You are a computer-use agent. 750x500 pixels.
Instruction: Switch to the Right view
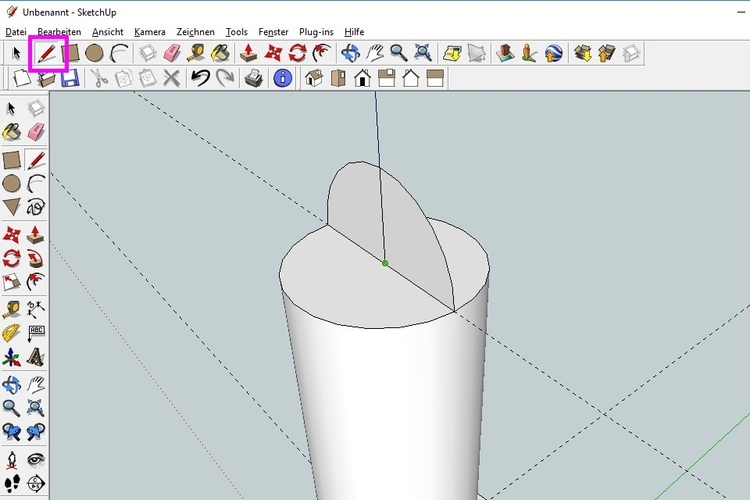(386, 78)
